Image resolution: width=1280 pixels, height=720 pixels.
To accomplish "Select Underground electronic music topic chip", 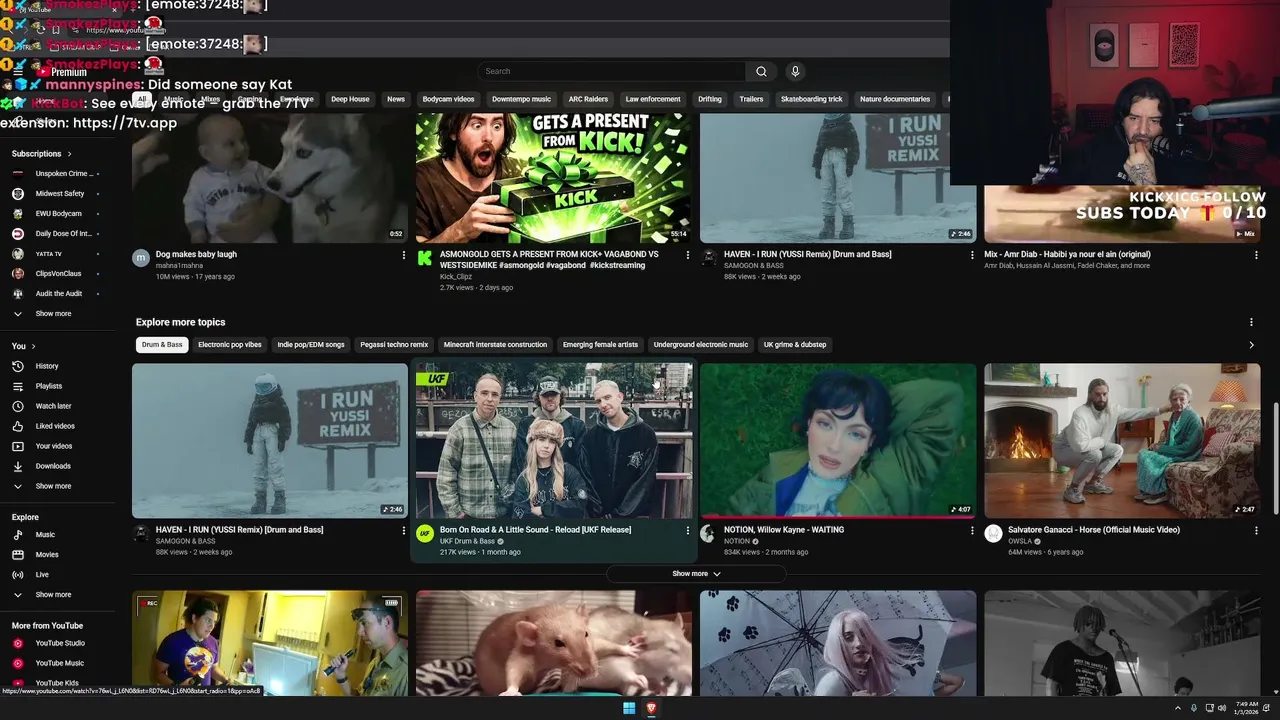I will click(x=701, y=345).
